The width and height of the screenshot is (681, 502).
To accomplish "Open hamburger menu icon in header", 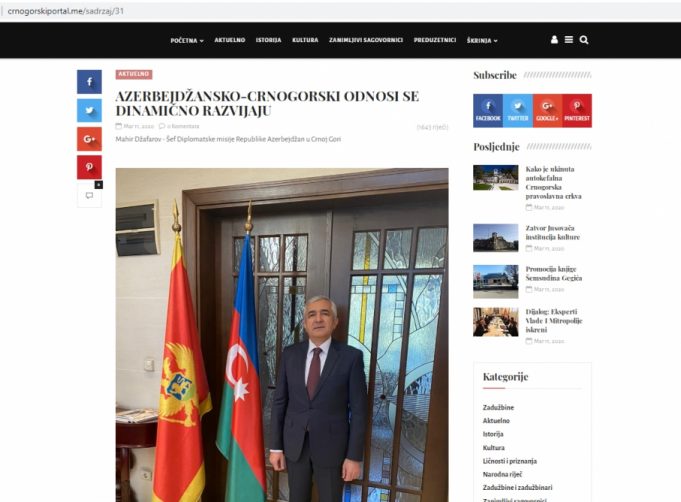I will point(569,40).
